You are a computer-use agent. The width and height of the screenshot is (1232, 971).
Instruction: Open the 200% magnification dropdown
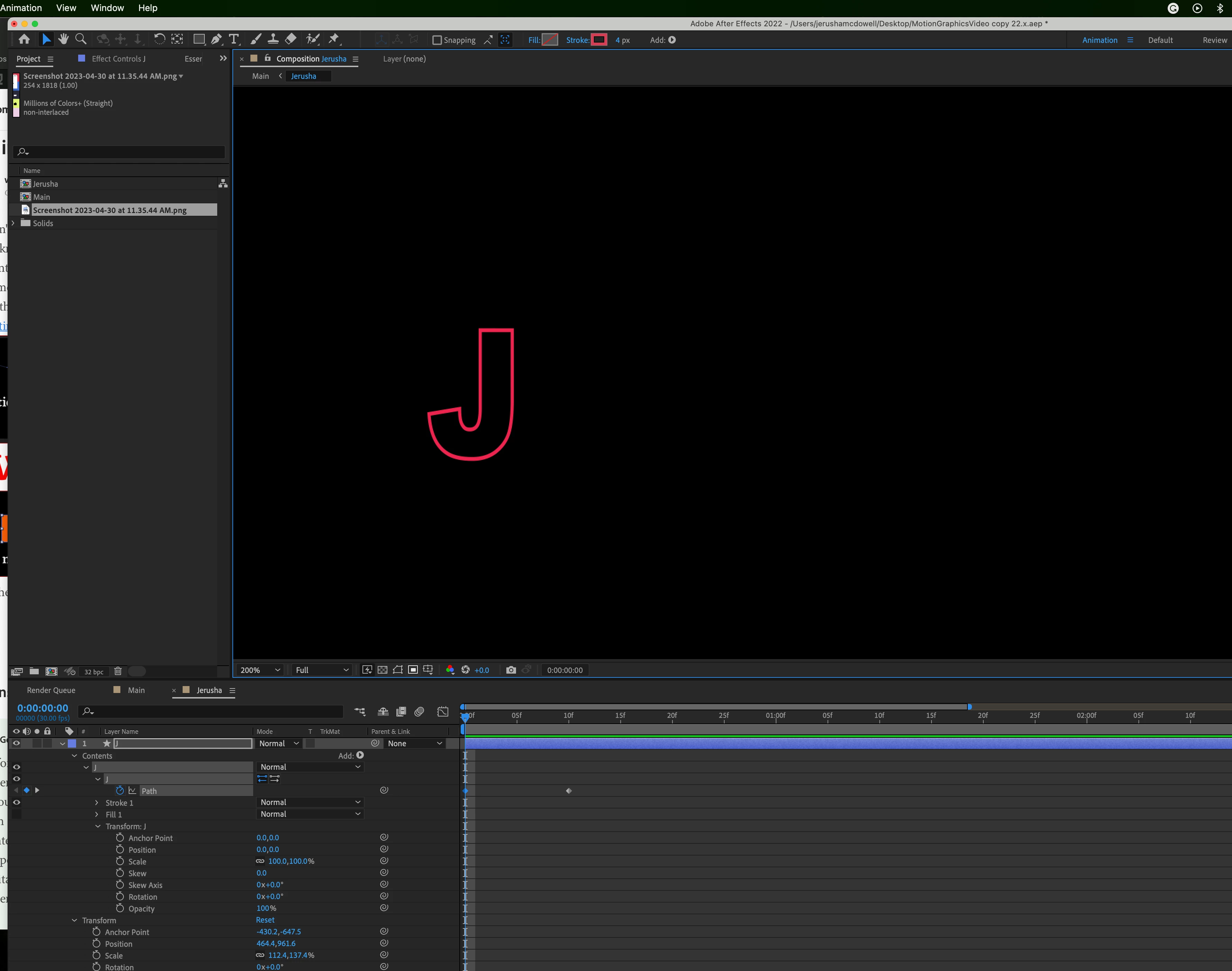pyautogui.click(x=260, y=670)
